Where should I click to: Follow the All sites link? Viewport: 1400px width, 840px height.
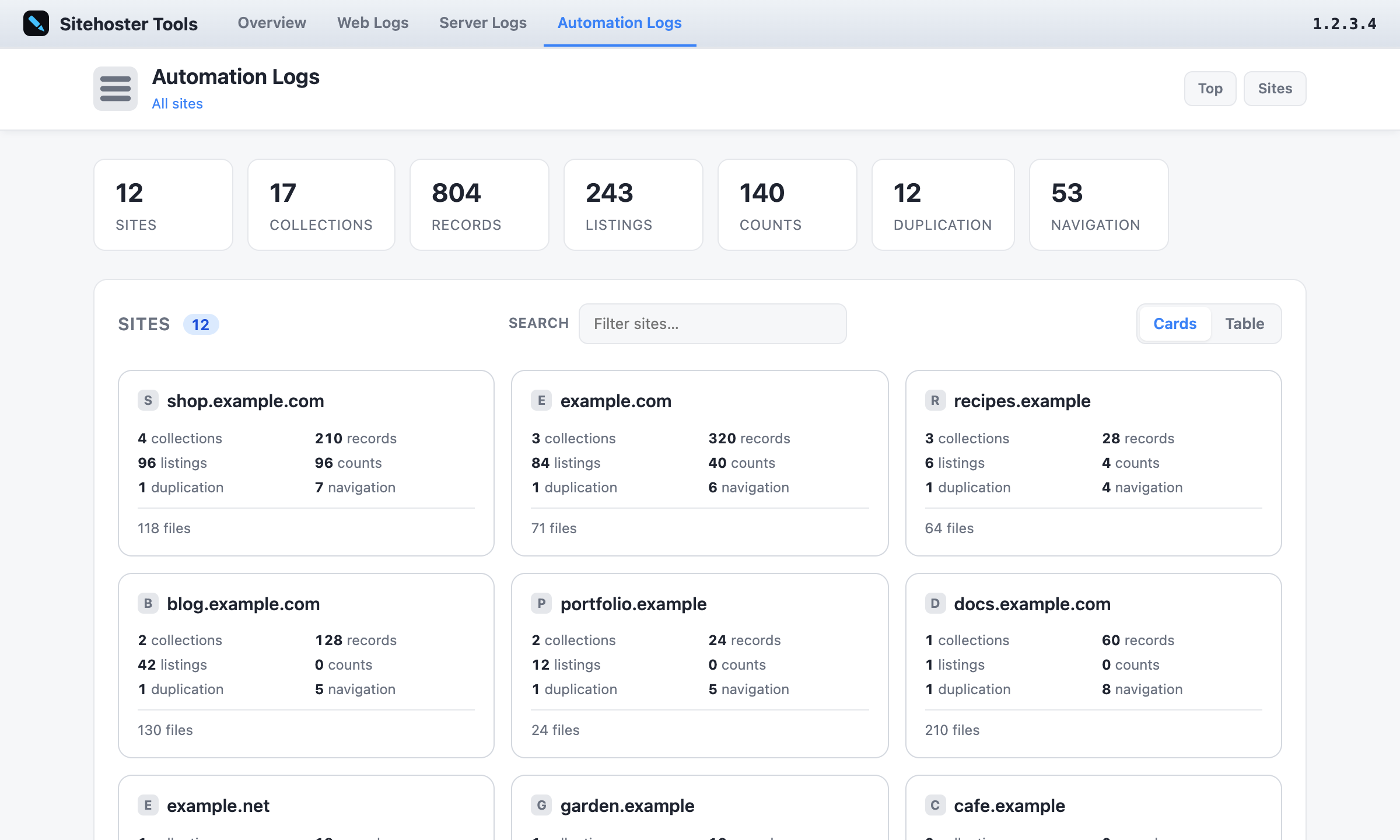(x=177, y=104)
